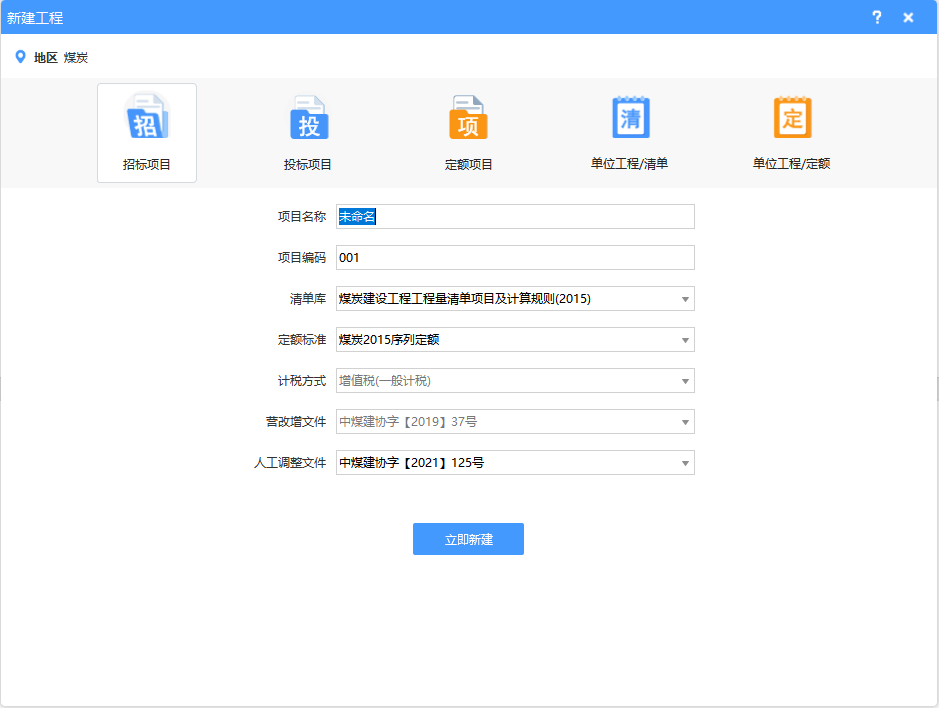Open help with the question mark icon
The height and width of the screenshot is (708, 939).
[877, 17]
